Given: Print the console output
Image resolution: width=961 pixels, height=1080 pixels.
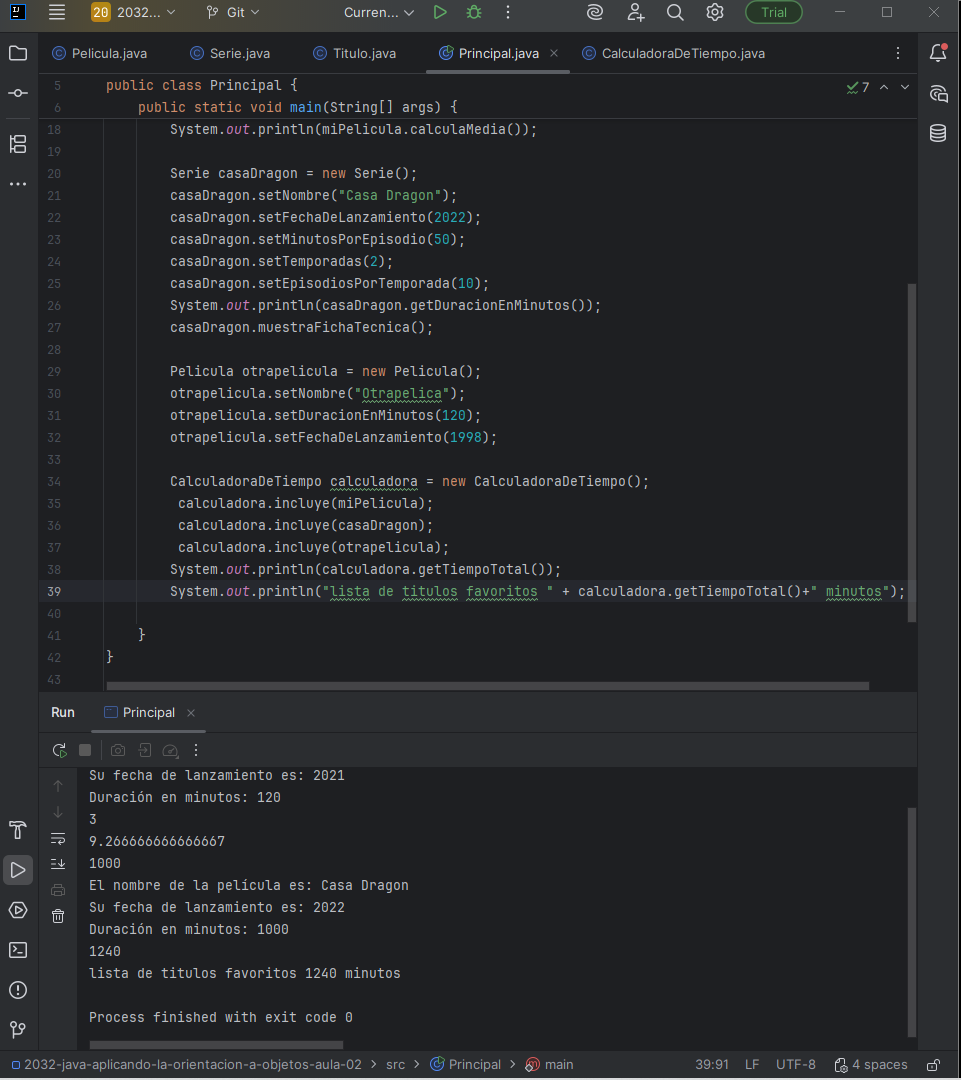Looking at the screenshot, I should 58,890.
